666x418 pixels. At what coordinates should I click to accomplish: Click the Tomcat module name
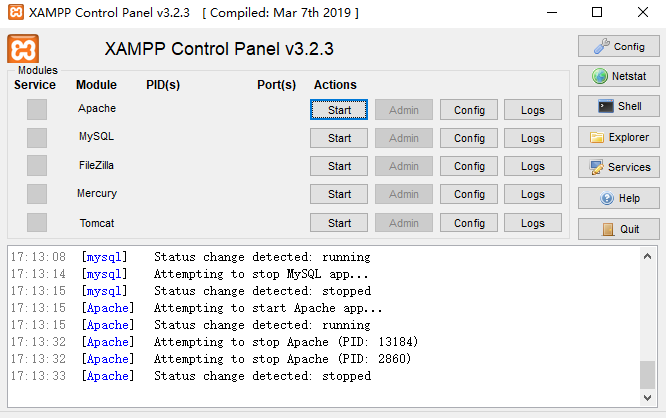pos(97,223)
